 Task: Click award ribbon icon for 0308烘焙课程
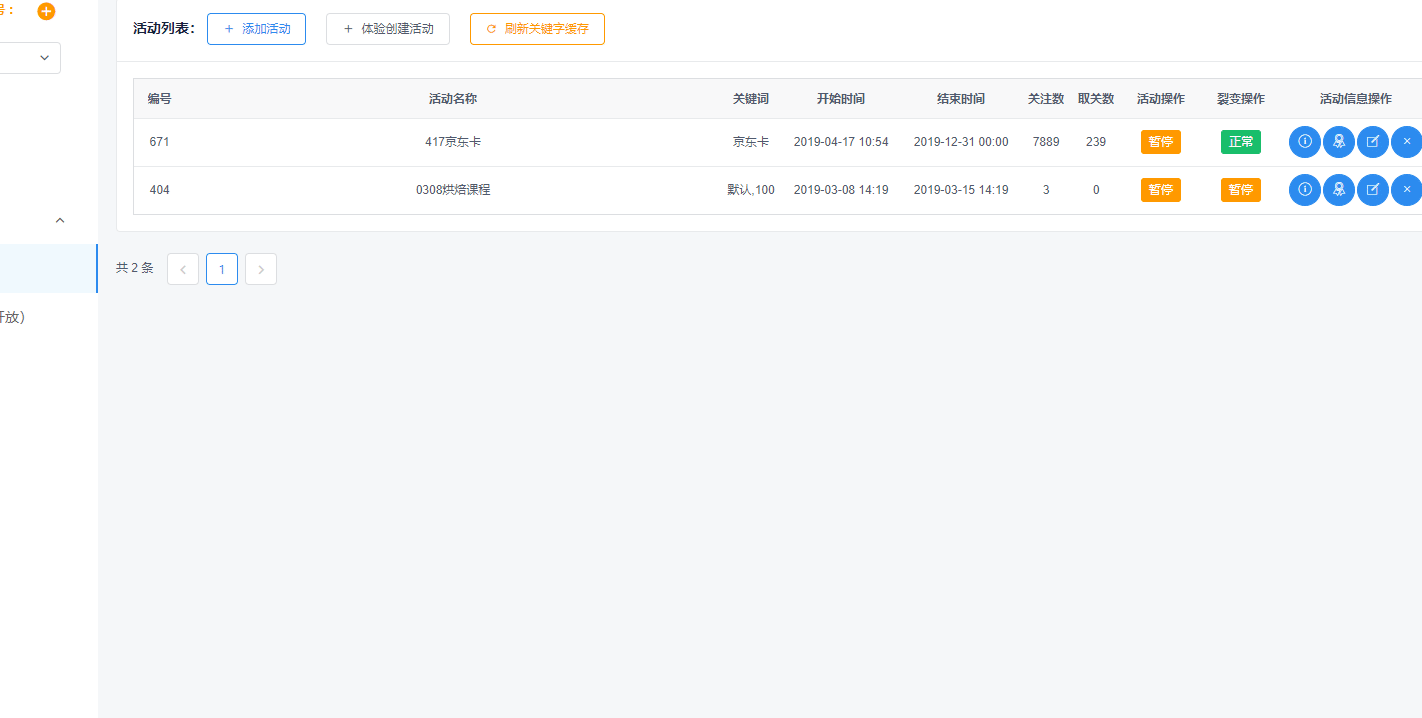click(x=1338, y=190)
